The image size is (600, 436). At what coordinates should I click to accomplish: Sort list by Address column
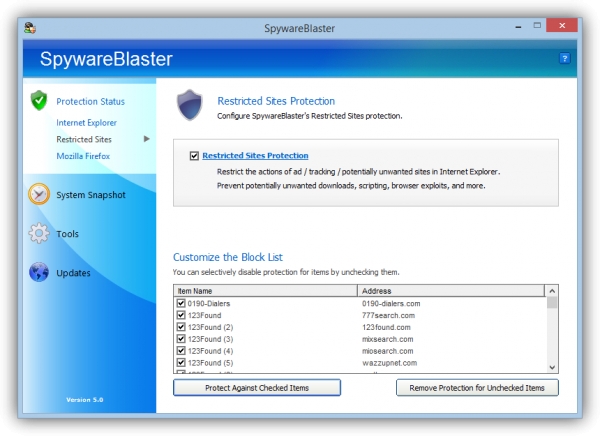[451, 291]
